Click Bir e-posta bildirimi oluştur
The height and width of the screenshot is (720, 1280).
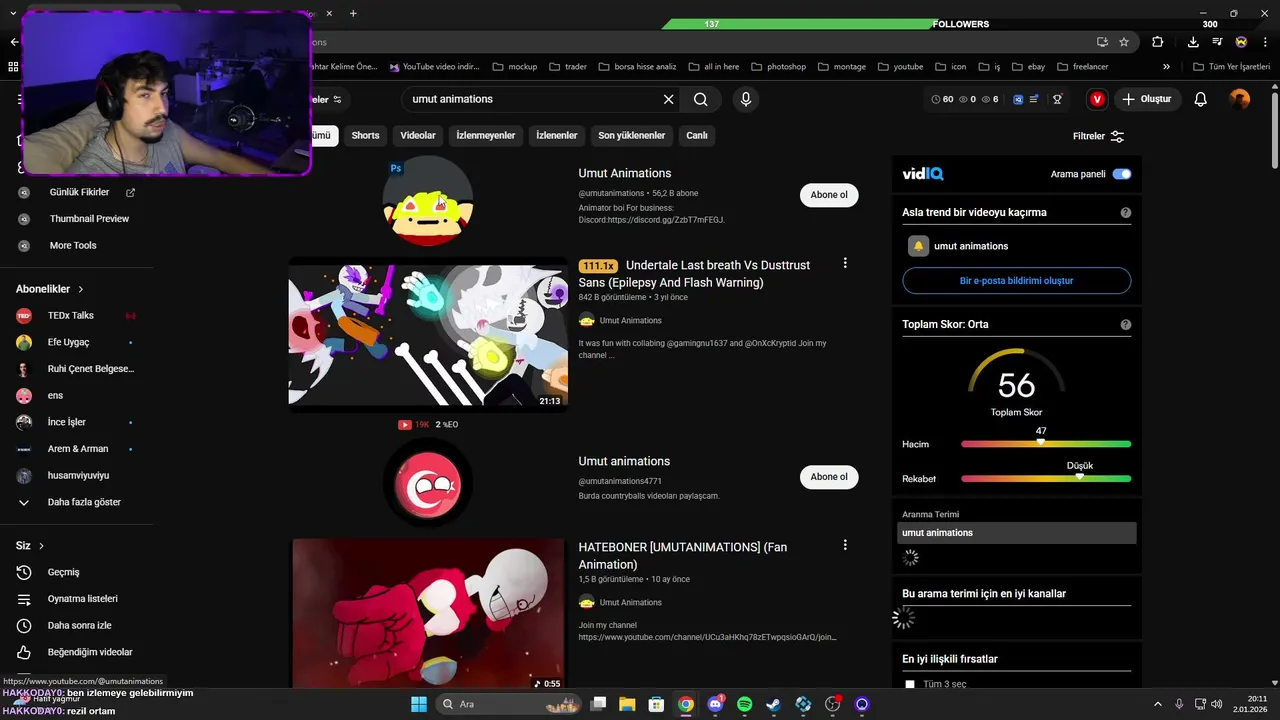(1016, 281)
